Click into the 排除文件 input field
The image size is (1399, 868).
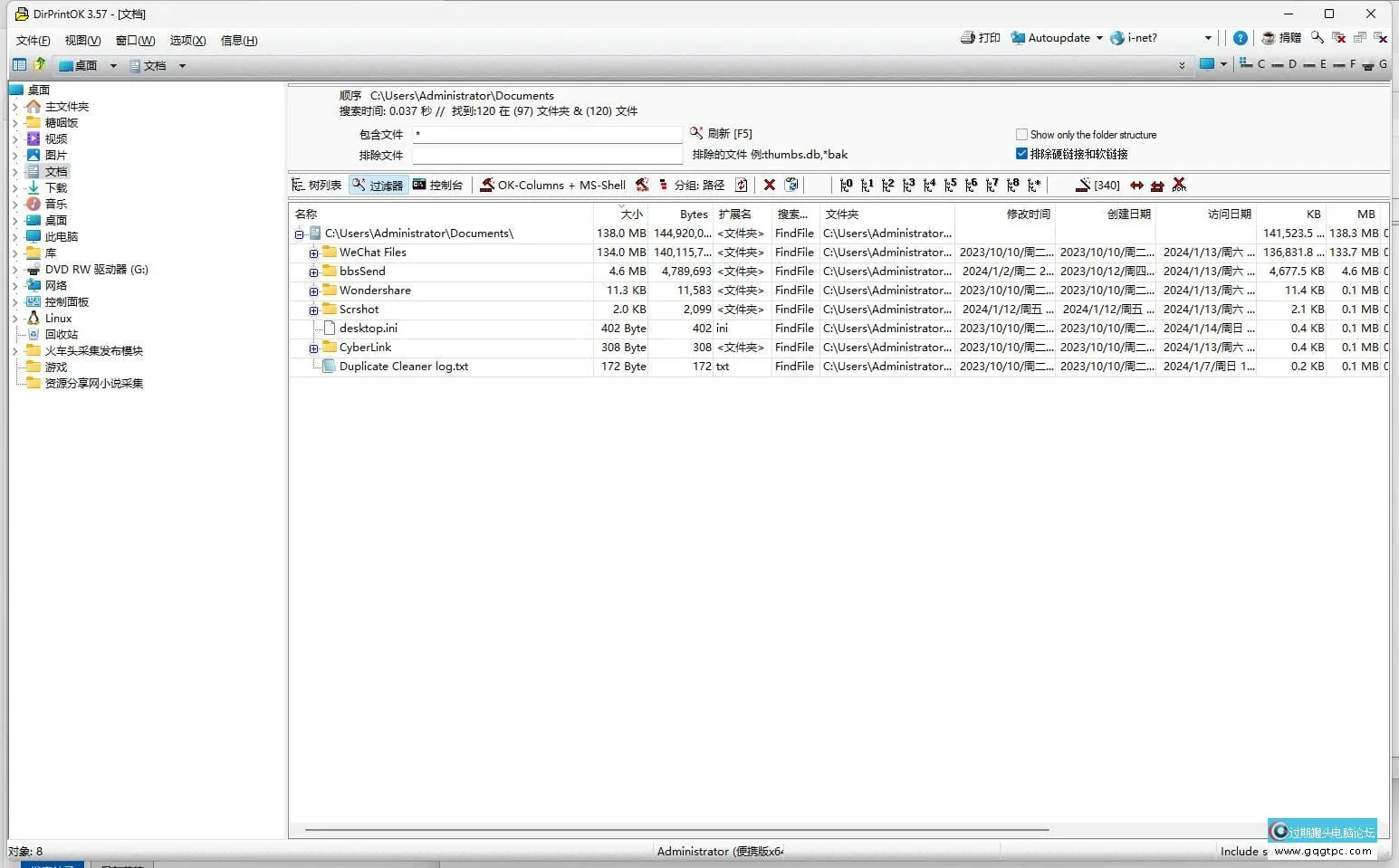pyautogui.click(x=547, y=155)
